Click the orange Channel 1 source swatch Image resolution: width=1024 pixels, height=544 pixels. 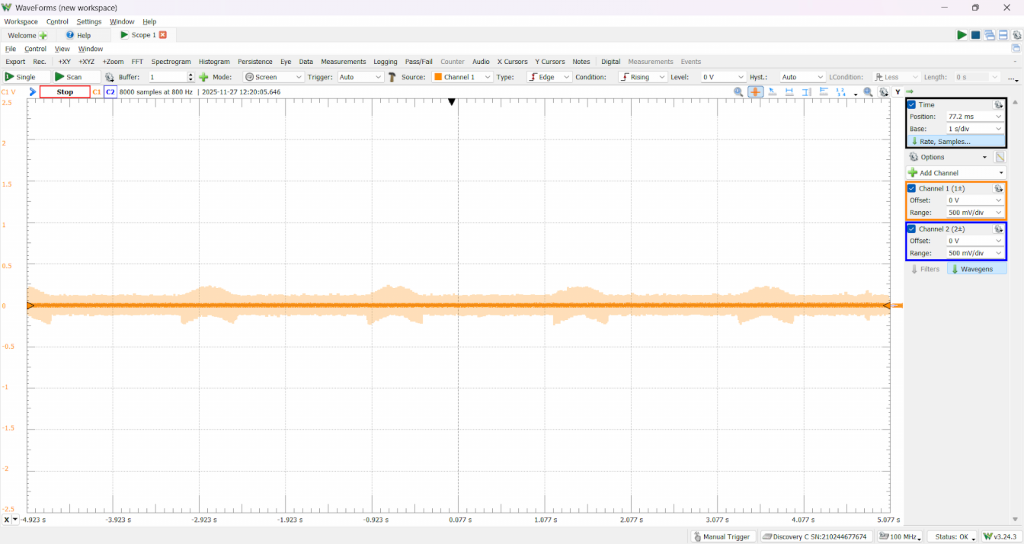click(438, 77)
